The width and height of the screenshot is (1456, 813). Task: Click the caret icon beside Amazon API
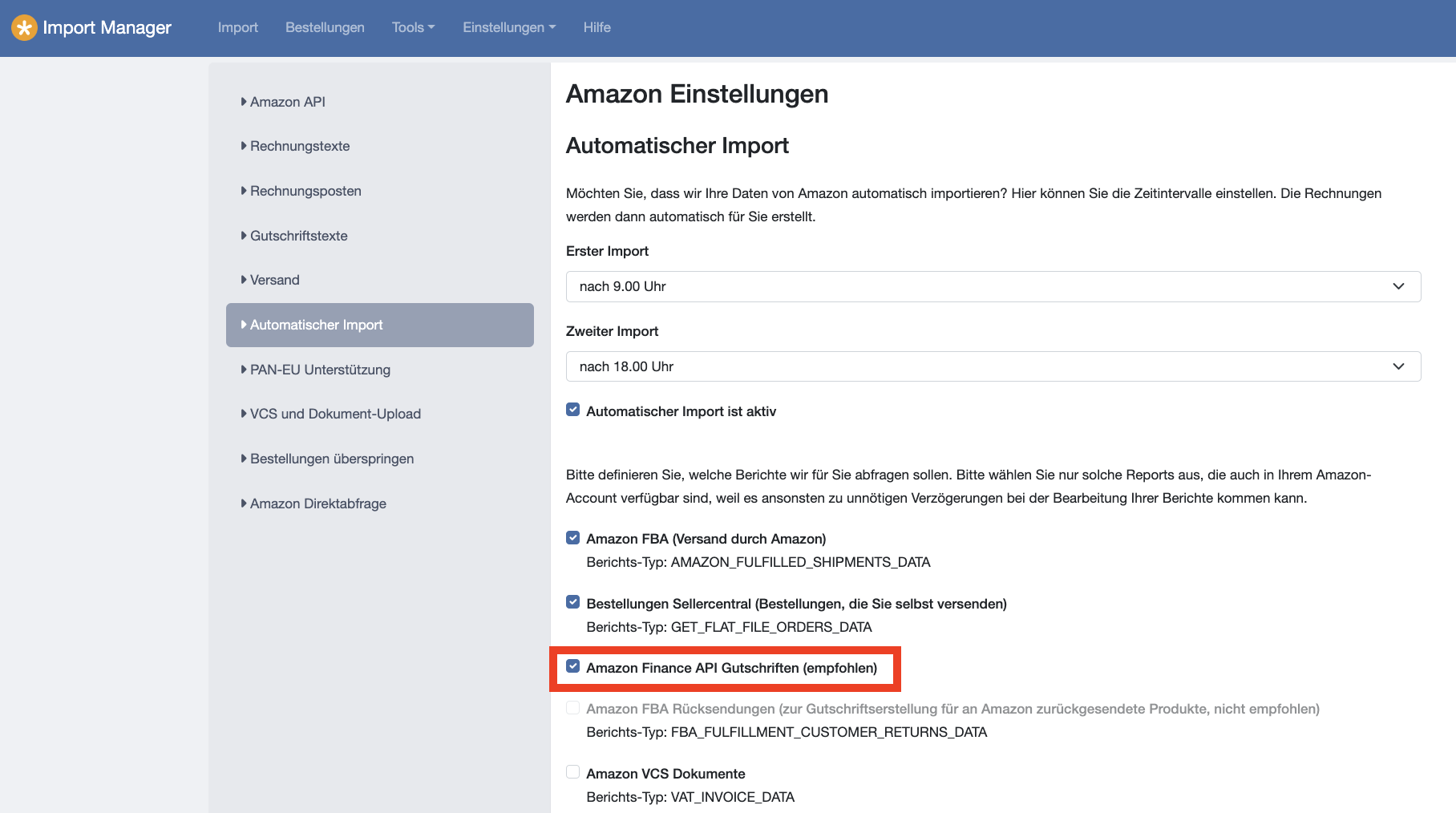244,102
